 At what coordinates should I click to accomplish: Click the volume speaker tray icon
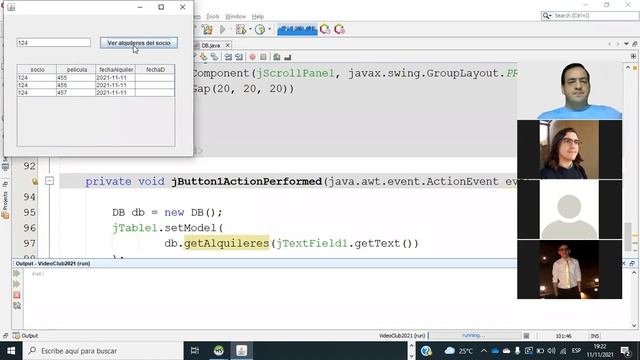click(551, 351)
